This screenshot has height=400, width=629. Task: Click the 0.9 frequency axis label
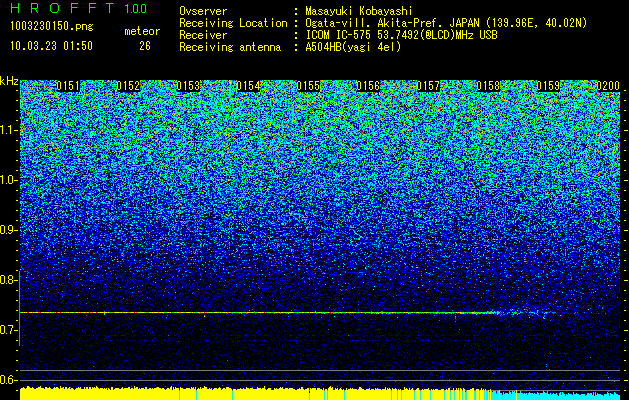coord(8,230)
